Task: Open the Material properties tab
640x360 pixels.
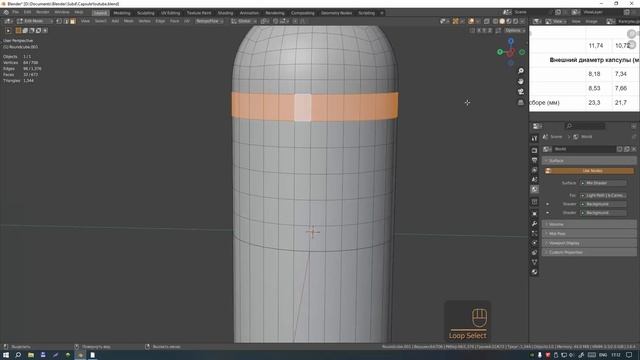Action: point(534,272)
